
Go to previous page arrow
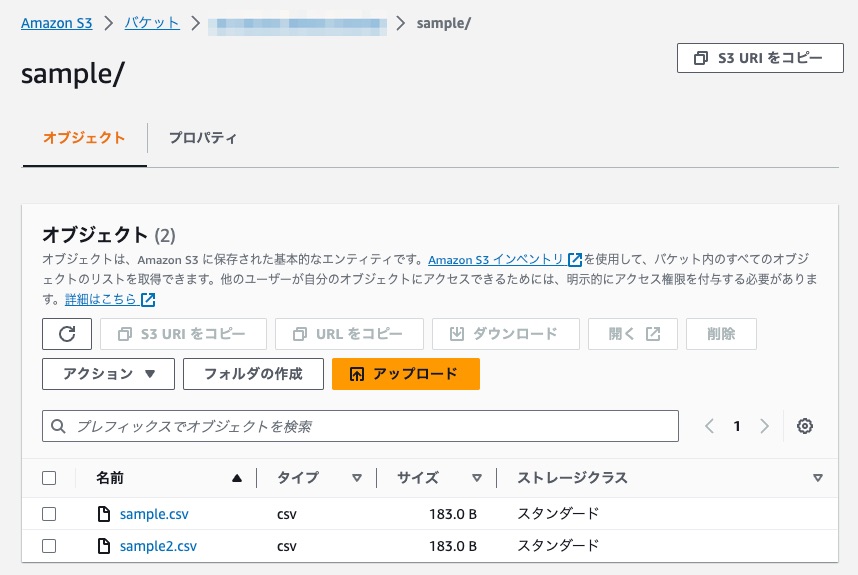click(709, 426)
